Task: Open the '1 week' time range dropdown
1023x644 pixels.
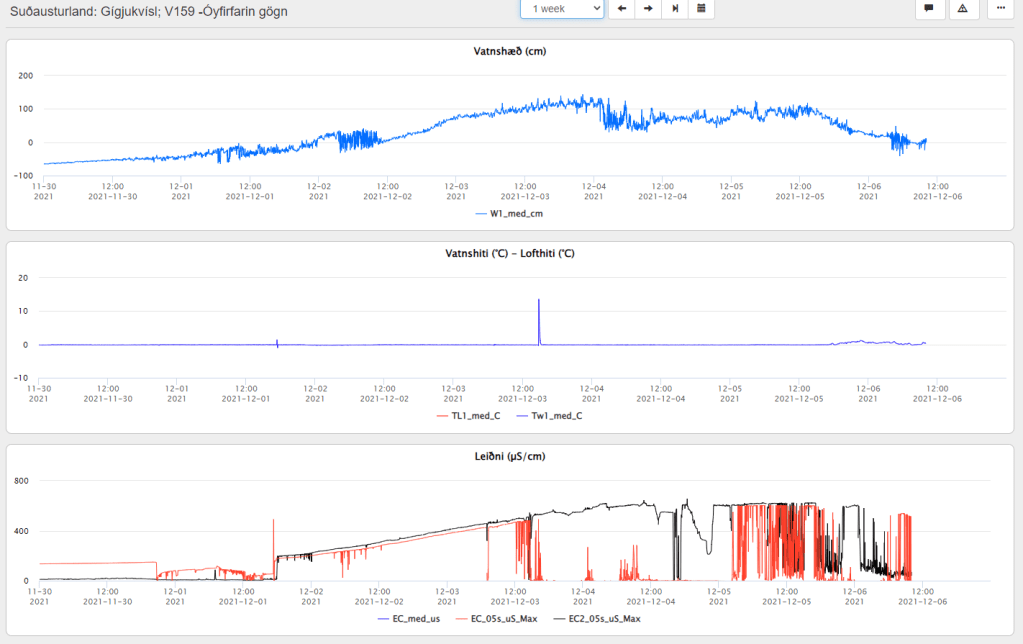Action: point(561,9)
